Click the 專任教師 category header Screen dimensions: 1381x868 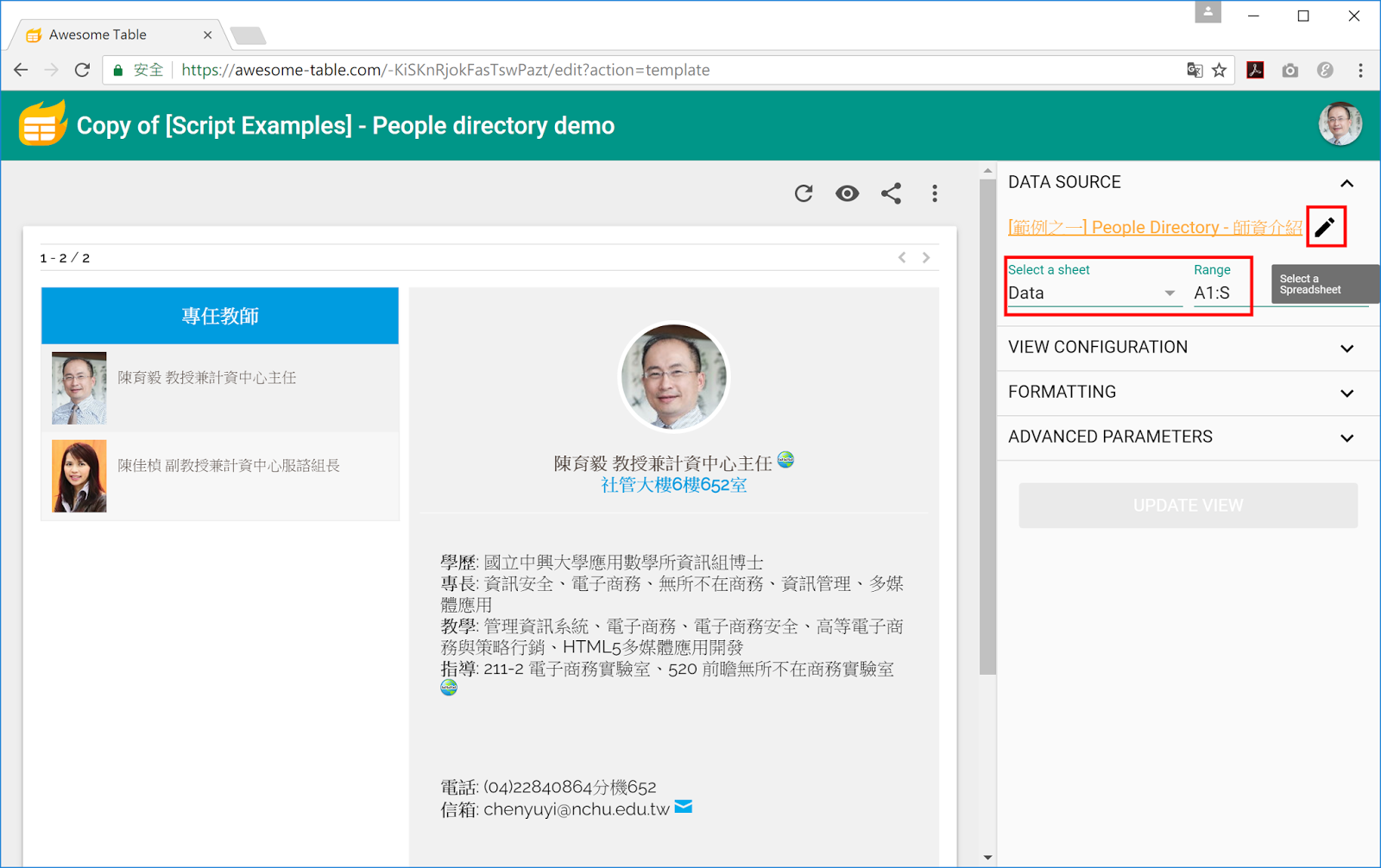coord(220,316)
